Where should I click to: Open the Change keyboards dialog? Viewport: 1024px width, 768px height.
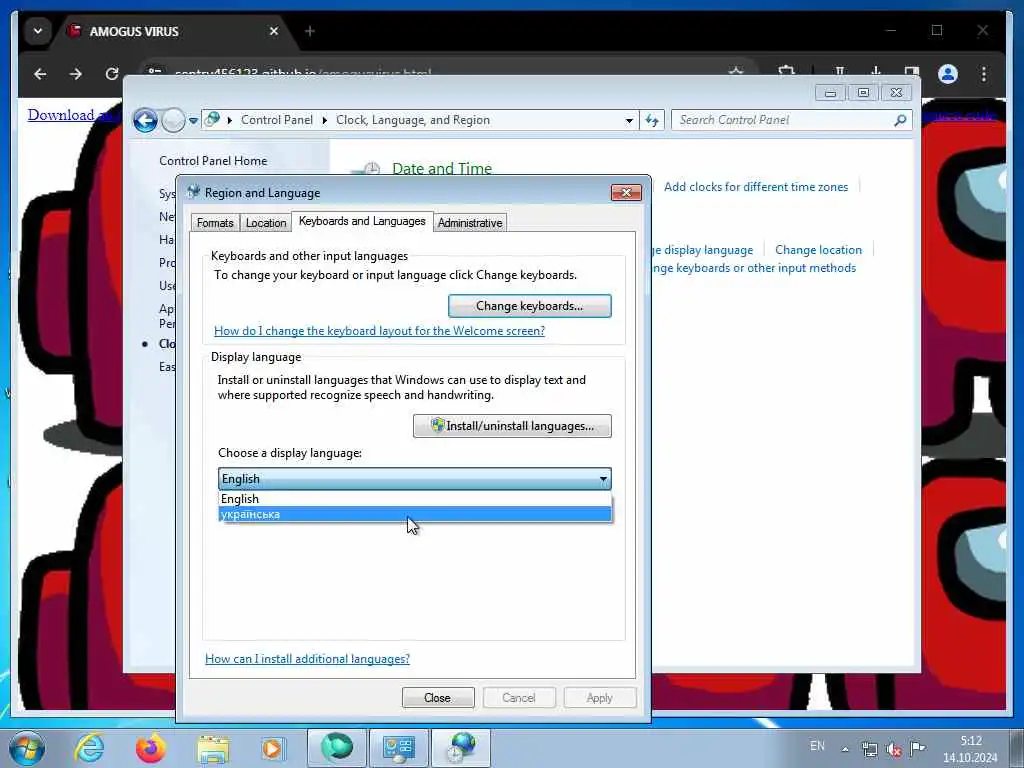tap(530, 306)
